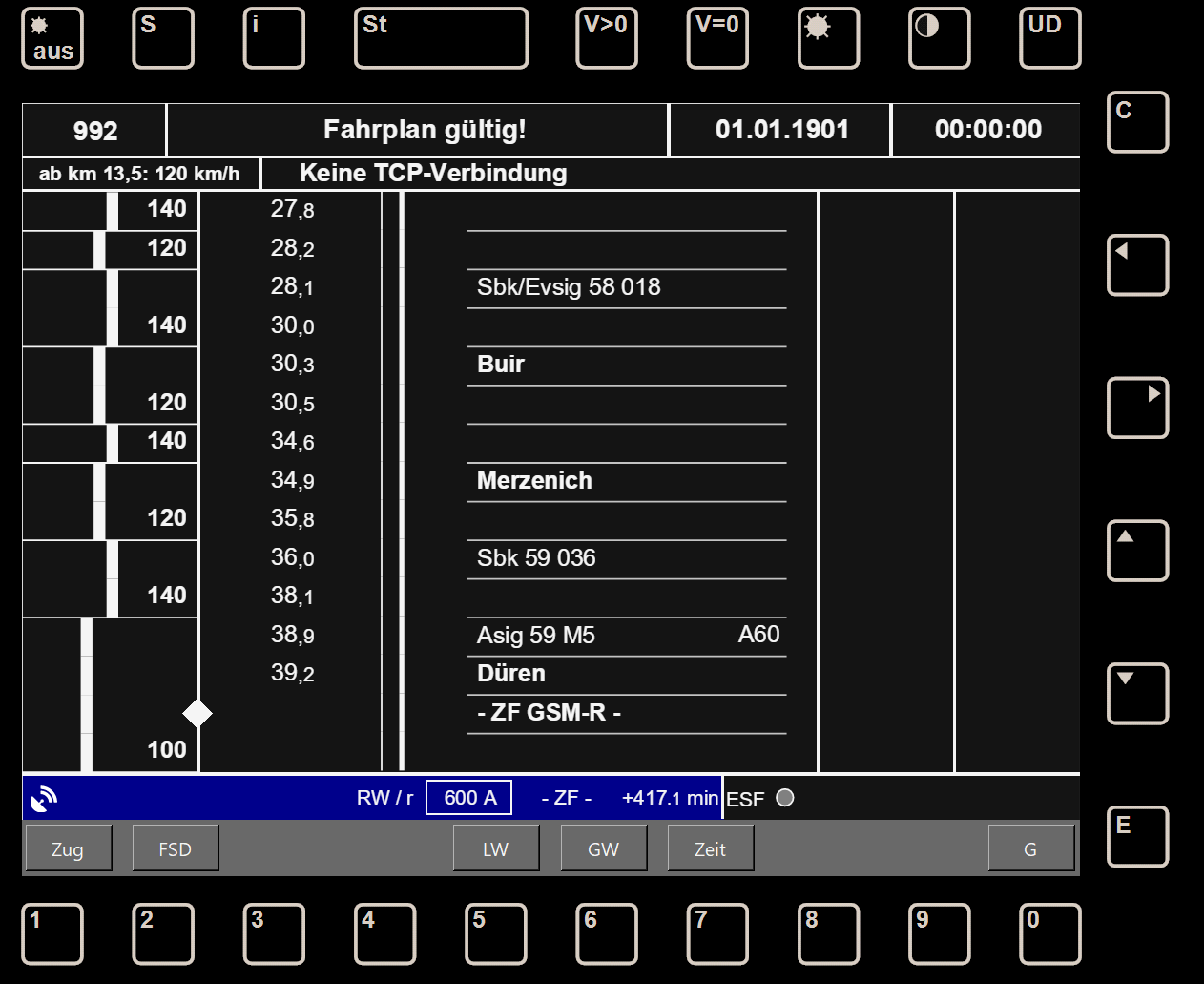Toggle the V=0 key
The height and width of the screenshot is (984, 1204).
717,38
